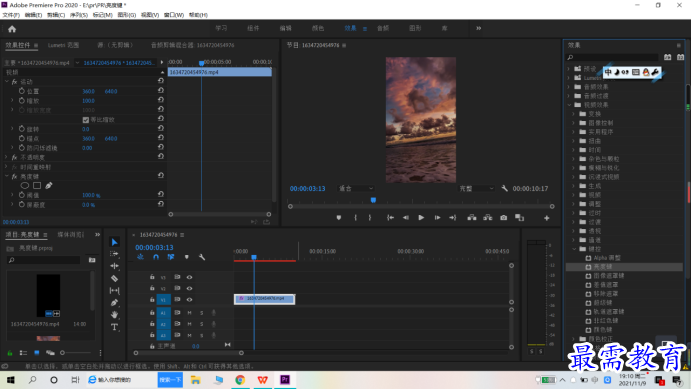Switch to the Lumetri 范围 tab
The image size is (692, 389).
coord(64,45)
